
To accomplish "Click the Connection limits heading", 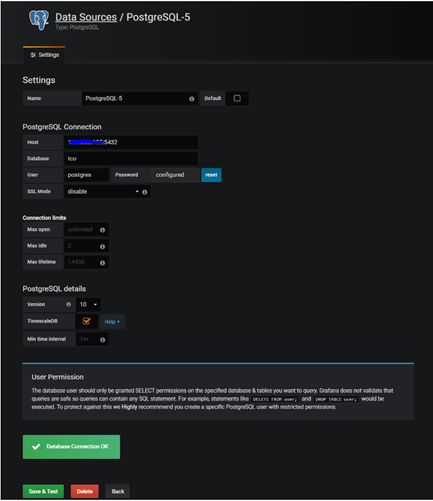I will (x=44, y=218).
